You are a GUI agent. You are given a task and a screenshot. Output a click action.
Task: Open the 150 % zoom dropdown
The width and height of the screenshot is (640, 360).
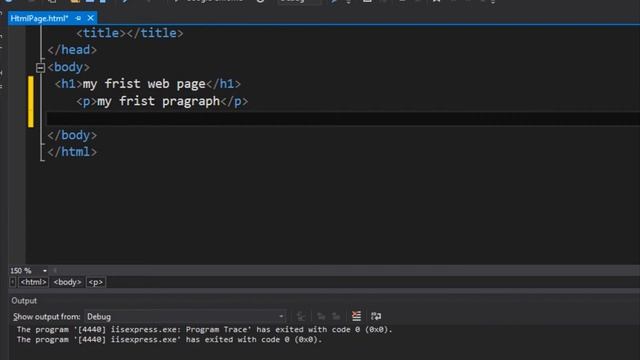click(x=44, y=271)
